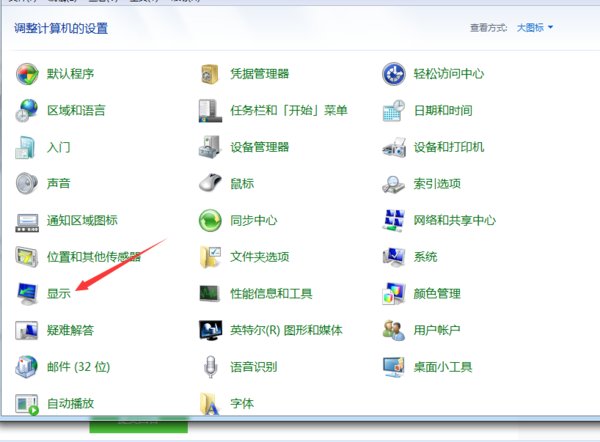This screenshot has height=442, width=600.
Task: Open the 入门 link
Action: click(x=59, y=147)
